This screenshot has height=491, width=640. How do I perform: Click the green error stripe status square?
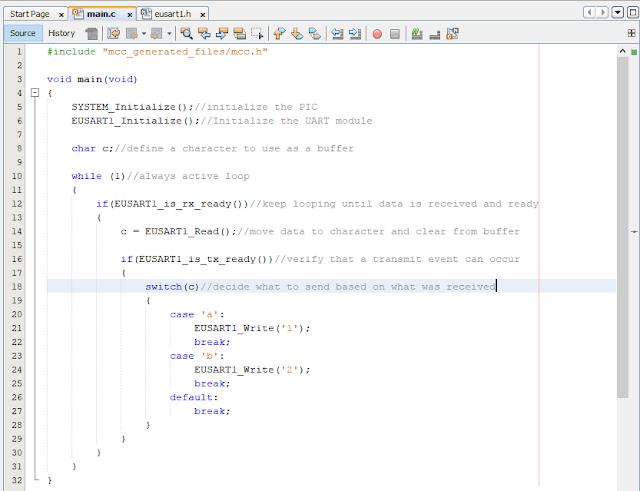click(634, 52)
